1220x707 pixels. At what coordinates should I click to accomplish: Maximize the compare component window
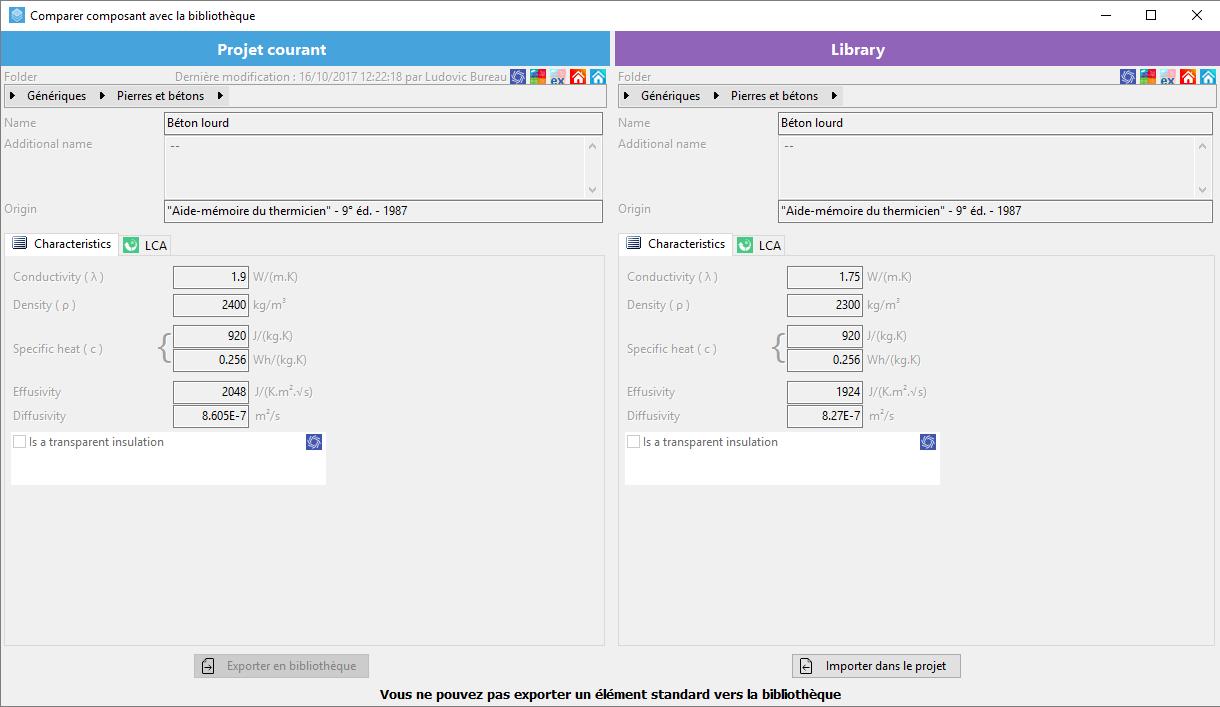(x=1151, y=15)
